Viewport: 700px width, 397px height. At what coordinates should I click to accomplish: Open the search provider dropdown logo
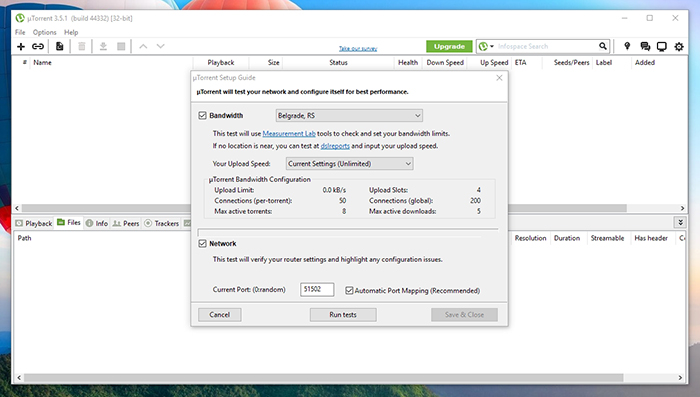[486, 46]
